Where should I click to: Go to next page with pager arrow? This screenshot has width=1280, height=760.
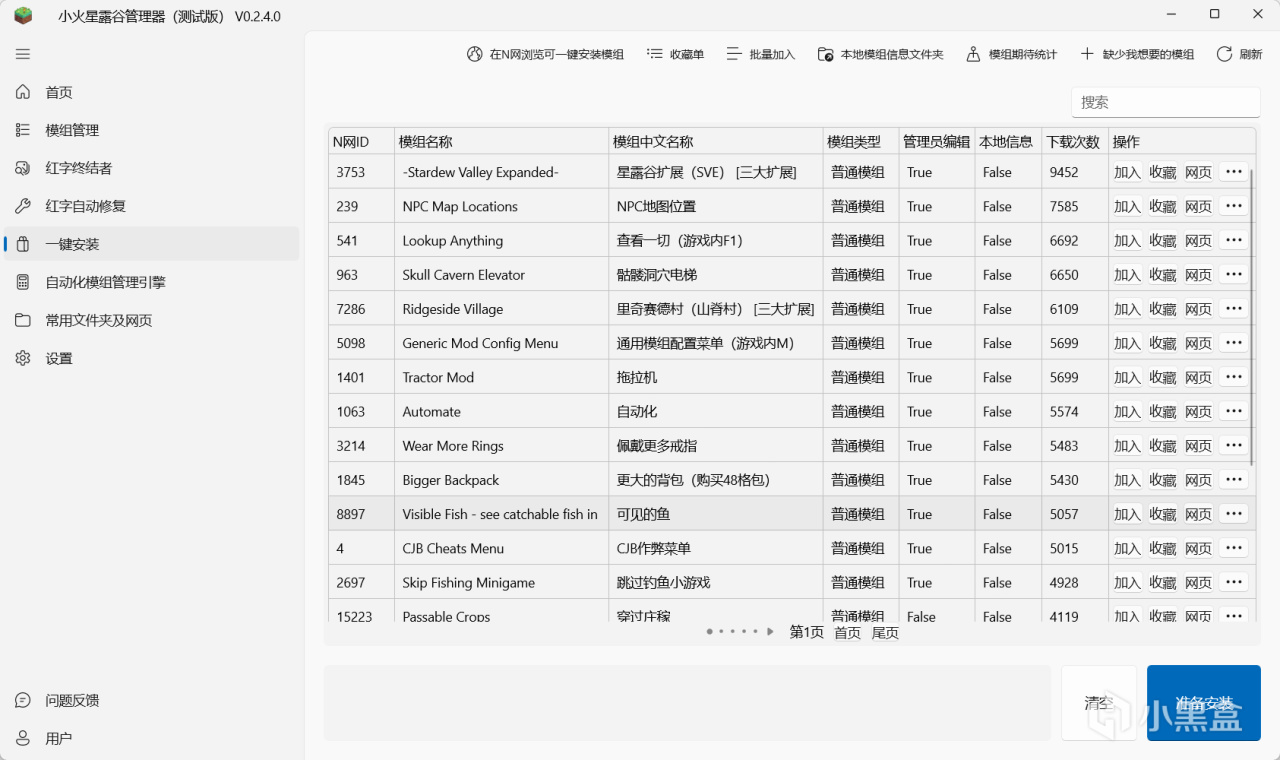[x=770, y=631]
